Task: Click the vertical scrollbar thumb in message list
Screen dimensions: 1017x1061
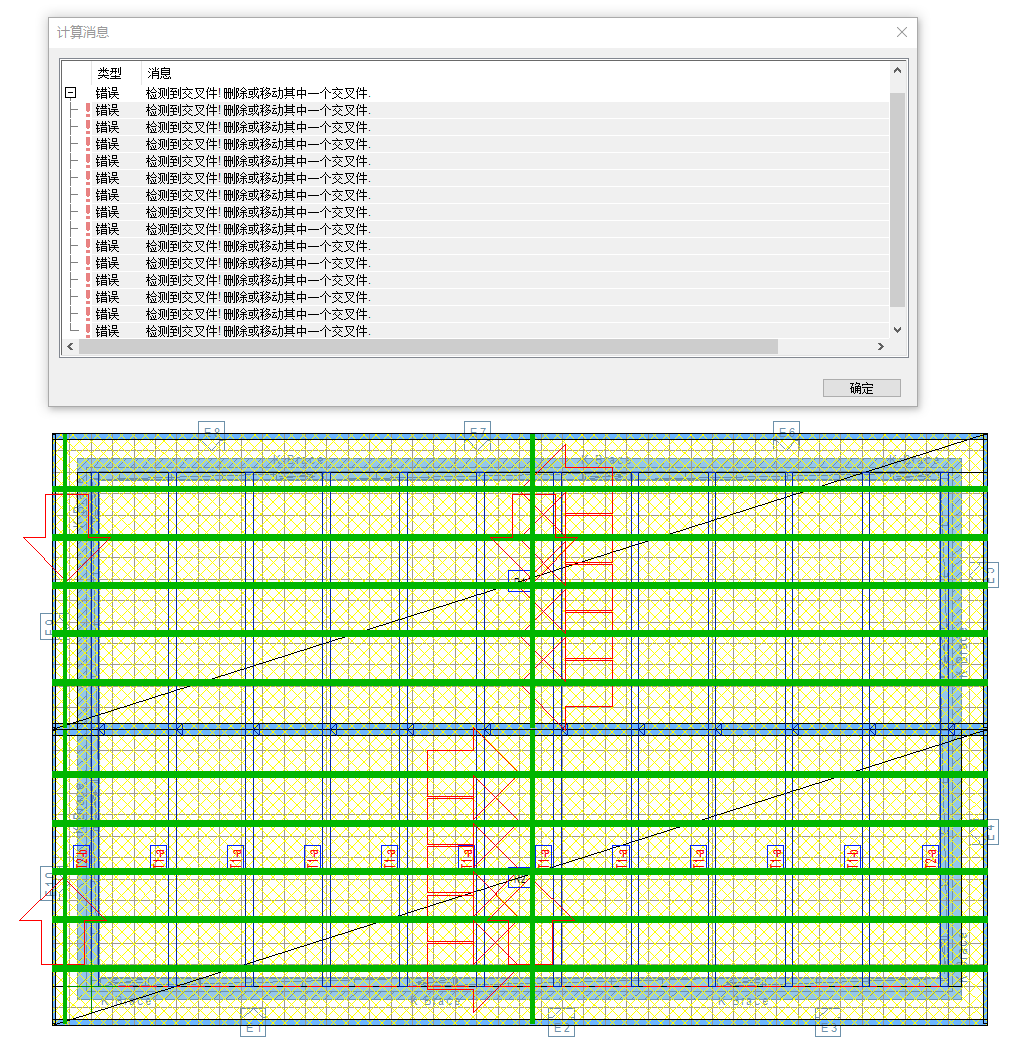Action: (897, 200)
